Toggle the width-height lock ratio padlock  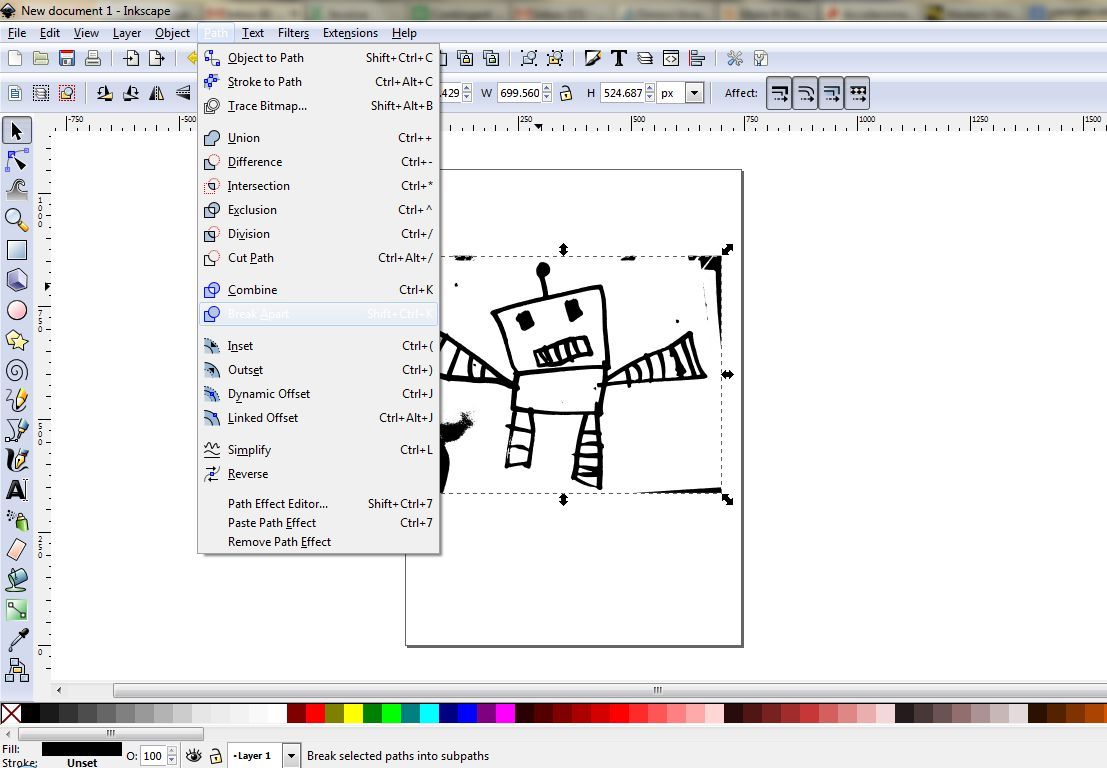click(x=566, y=93)
